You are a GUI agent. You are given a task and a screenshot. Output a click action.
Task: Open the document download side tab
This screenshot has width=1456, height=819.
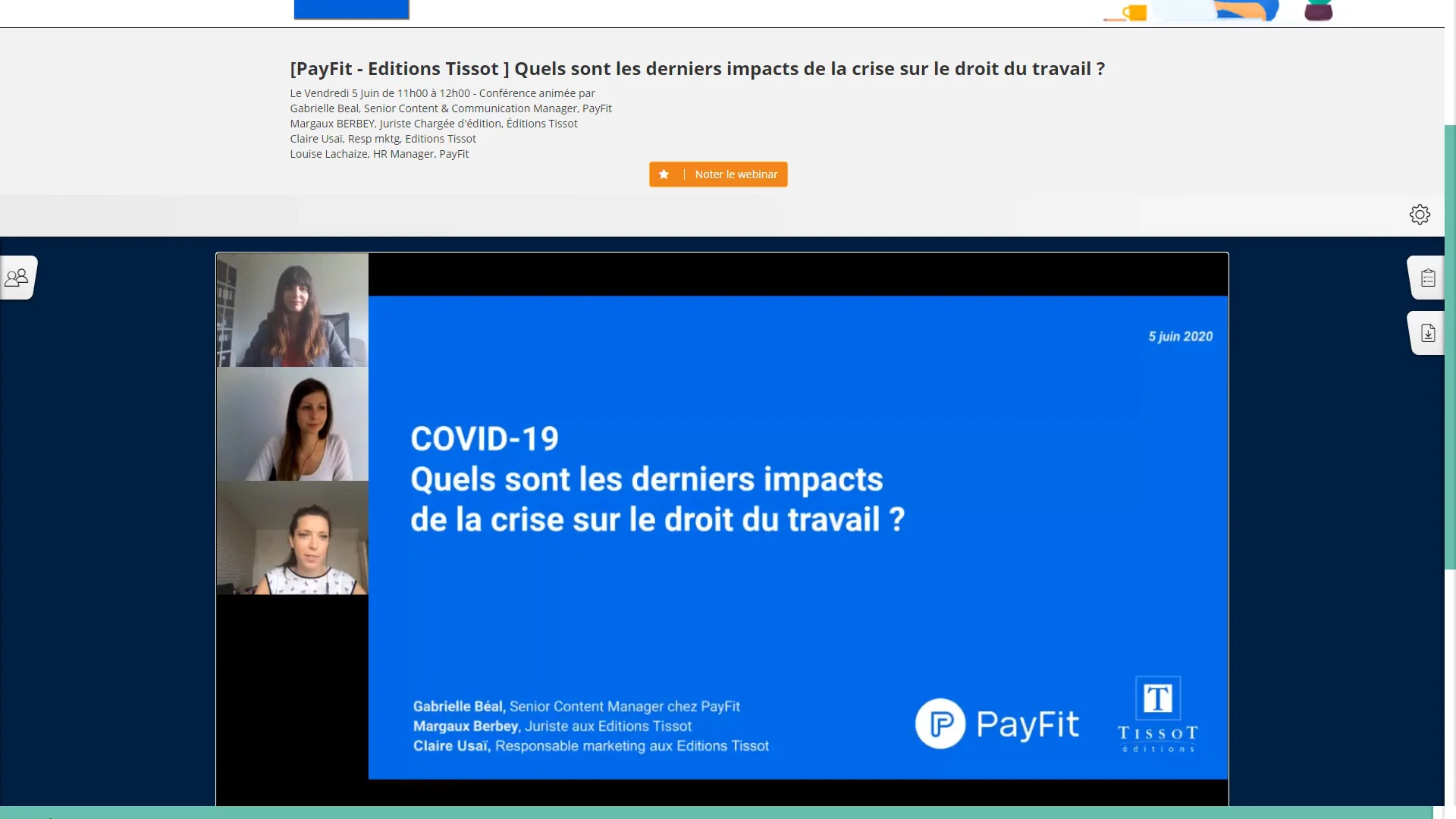1427,333
